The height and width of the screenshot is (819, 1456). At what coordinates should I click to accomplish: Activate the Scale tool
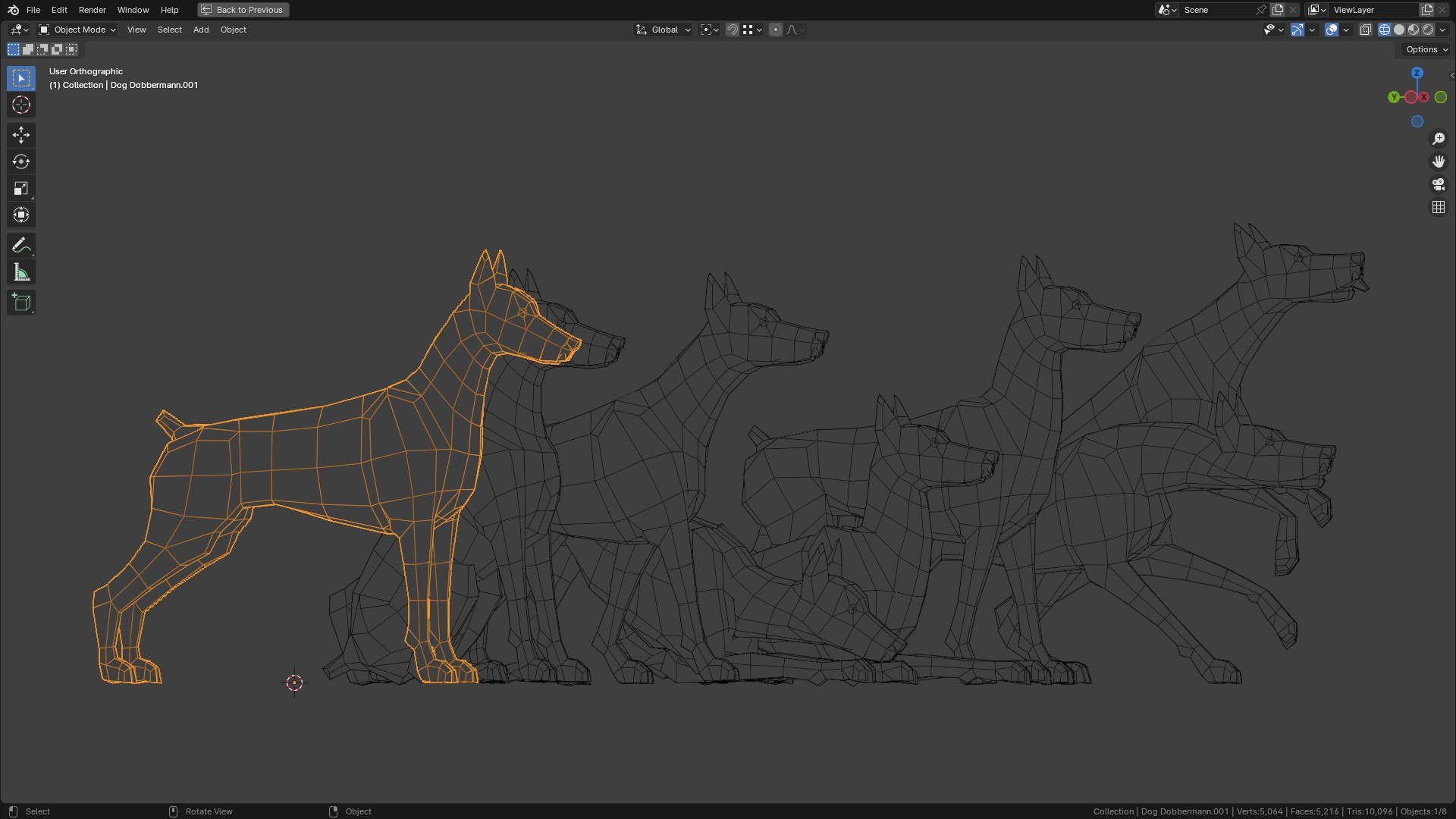[21, 188]
